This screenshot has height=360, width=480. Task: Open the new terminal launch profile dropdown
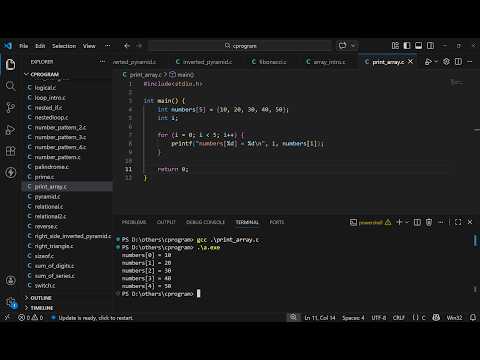click(x=407, y=222)
